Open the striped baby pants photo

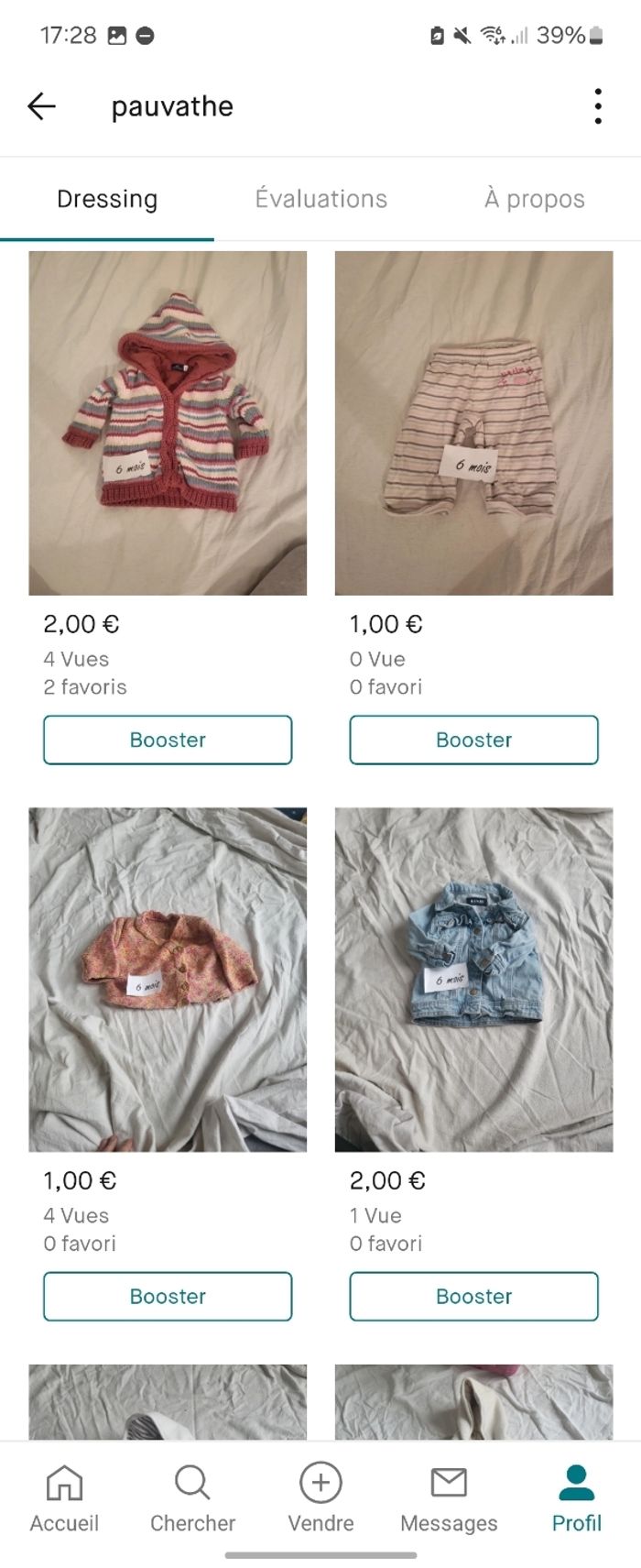point(473,423)
